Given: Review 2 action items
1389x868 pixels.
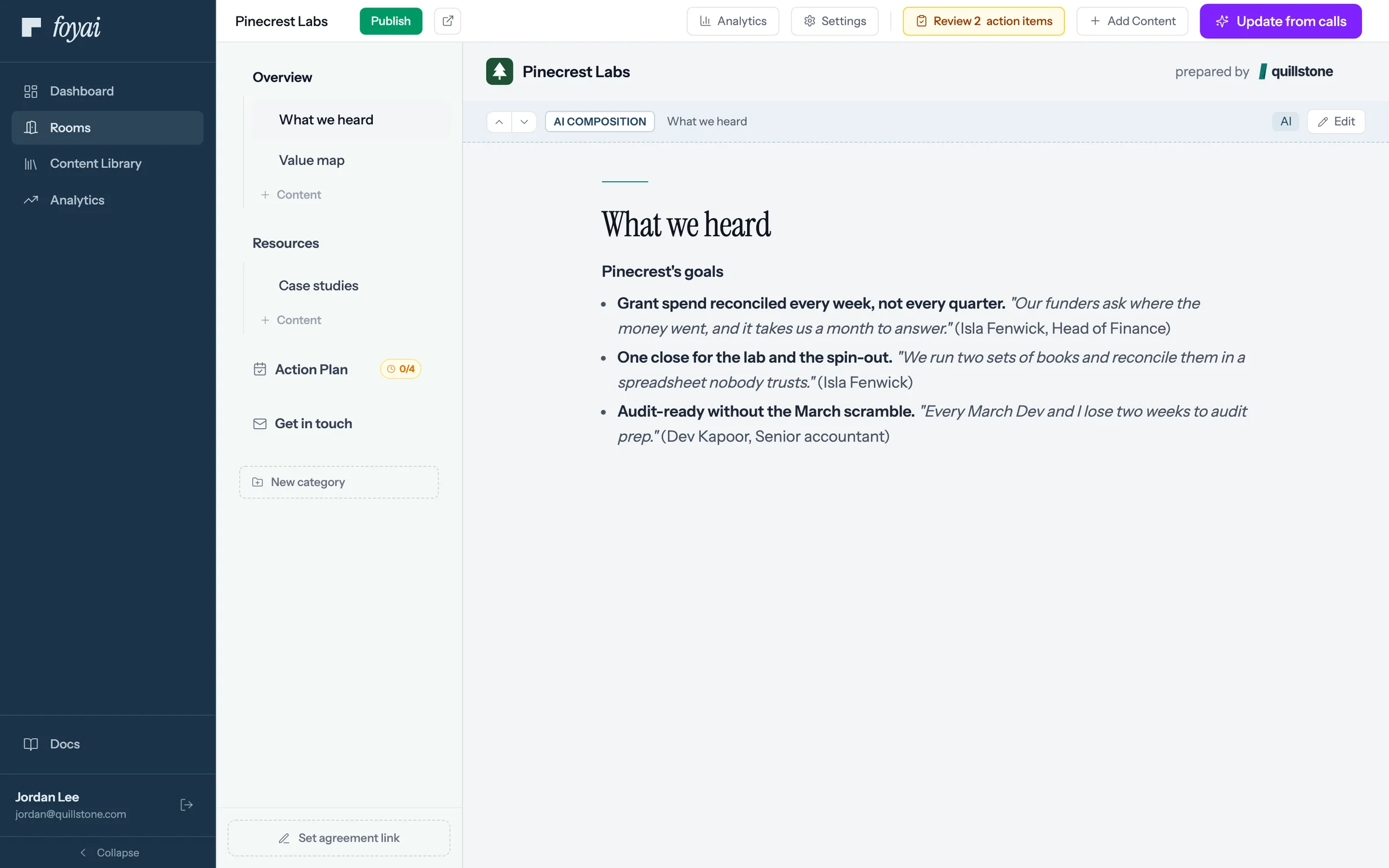Looking at the screenshot, I should (983, 21).
